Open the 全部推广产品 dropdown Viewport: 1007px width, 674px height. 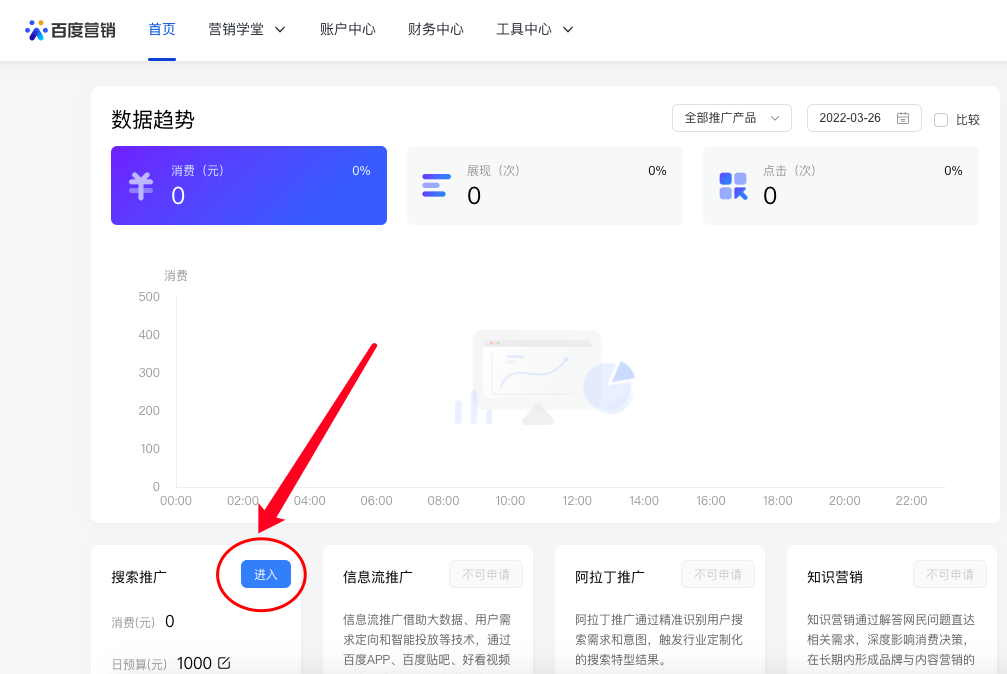point(731,117)
